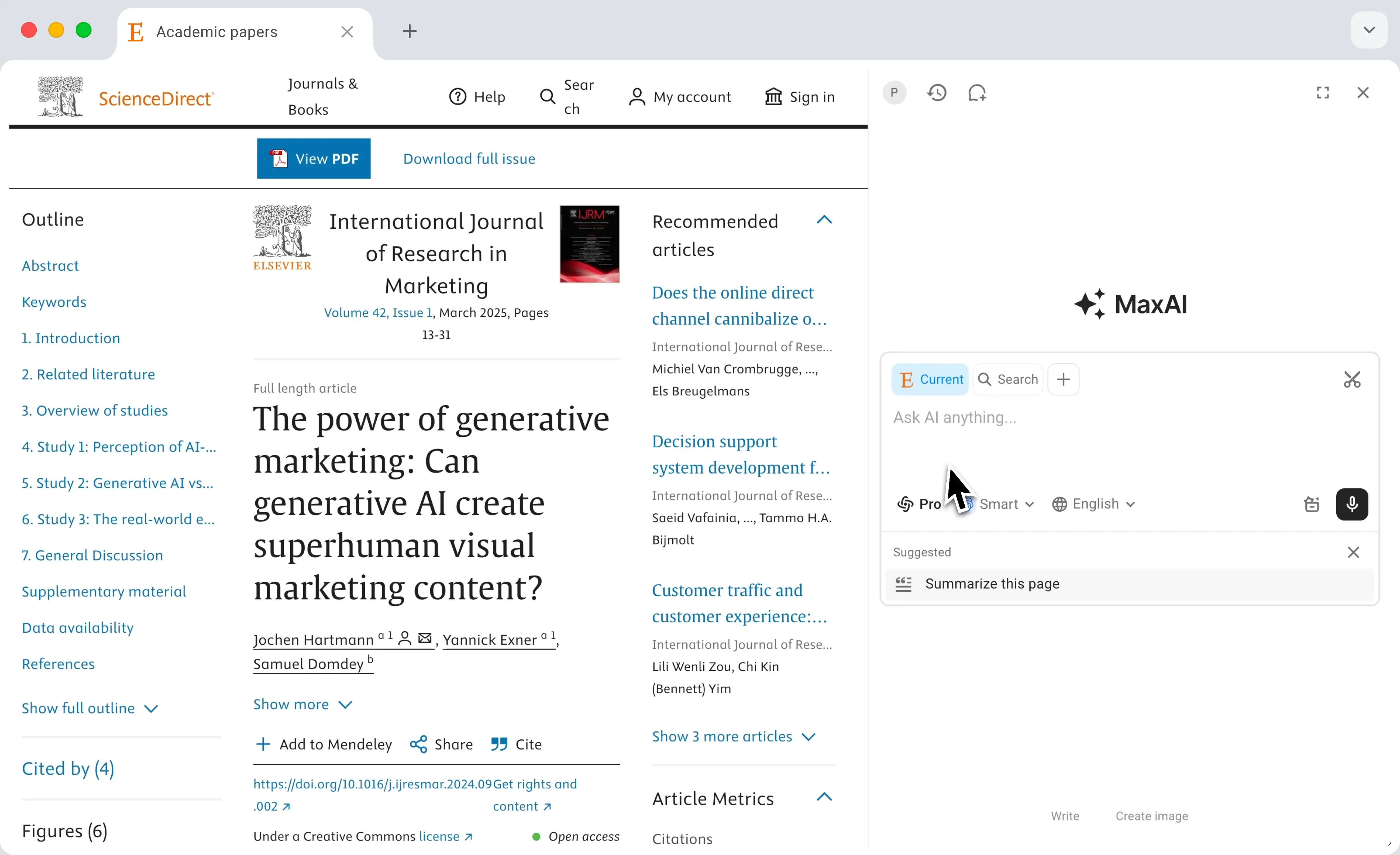This screenshot has width=1400, height=855.
Task: Click Add to Mendeley
Action: (x=324, y=744)
